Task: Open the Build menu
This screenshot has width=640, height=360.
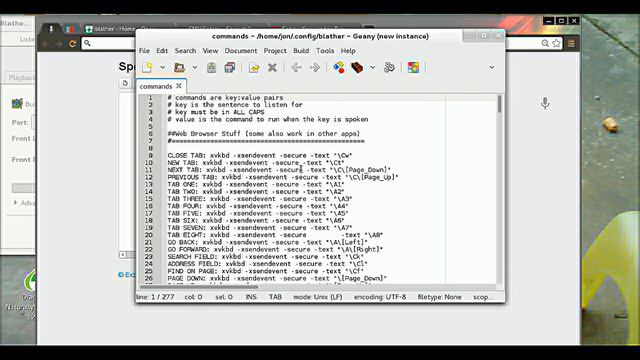Action: [x=301, y=51]
